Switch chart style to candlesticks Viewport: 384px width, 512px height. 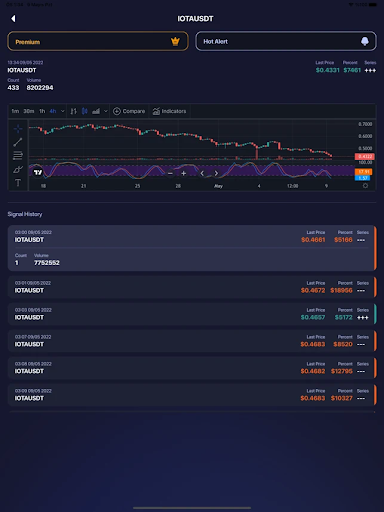click(x=85, y=111)
